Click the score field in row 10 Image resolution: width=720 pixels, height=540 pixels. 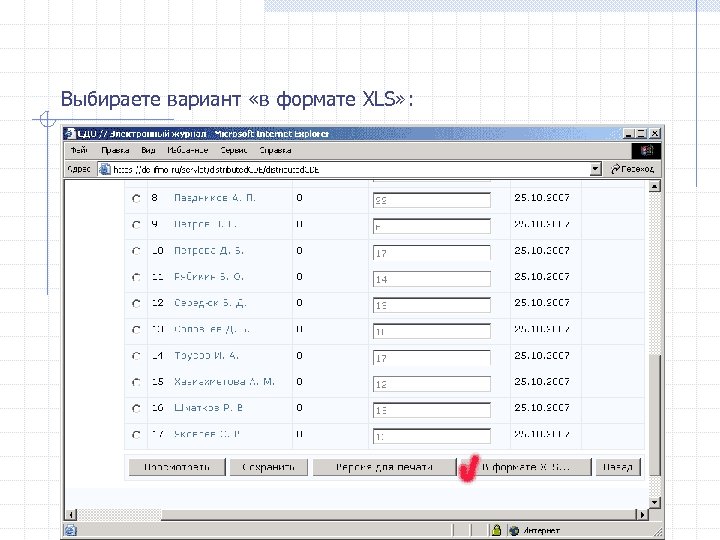432,253
